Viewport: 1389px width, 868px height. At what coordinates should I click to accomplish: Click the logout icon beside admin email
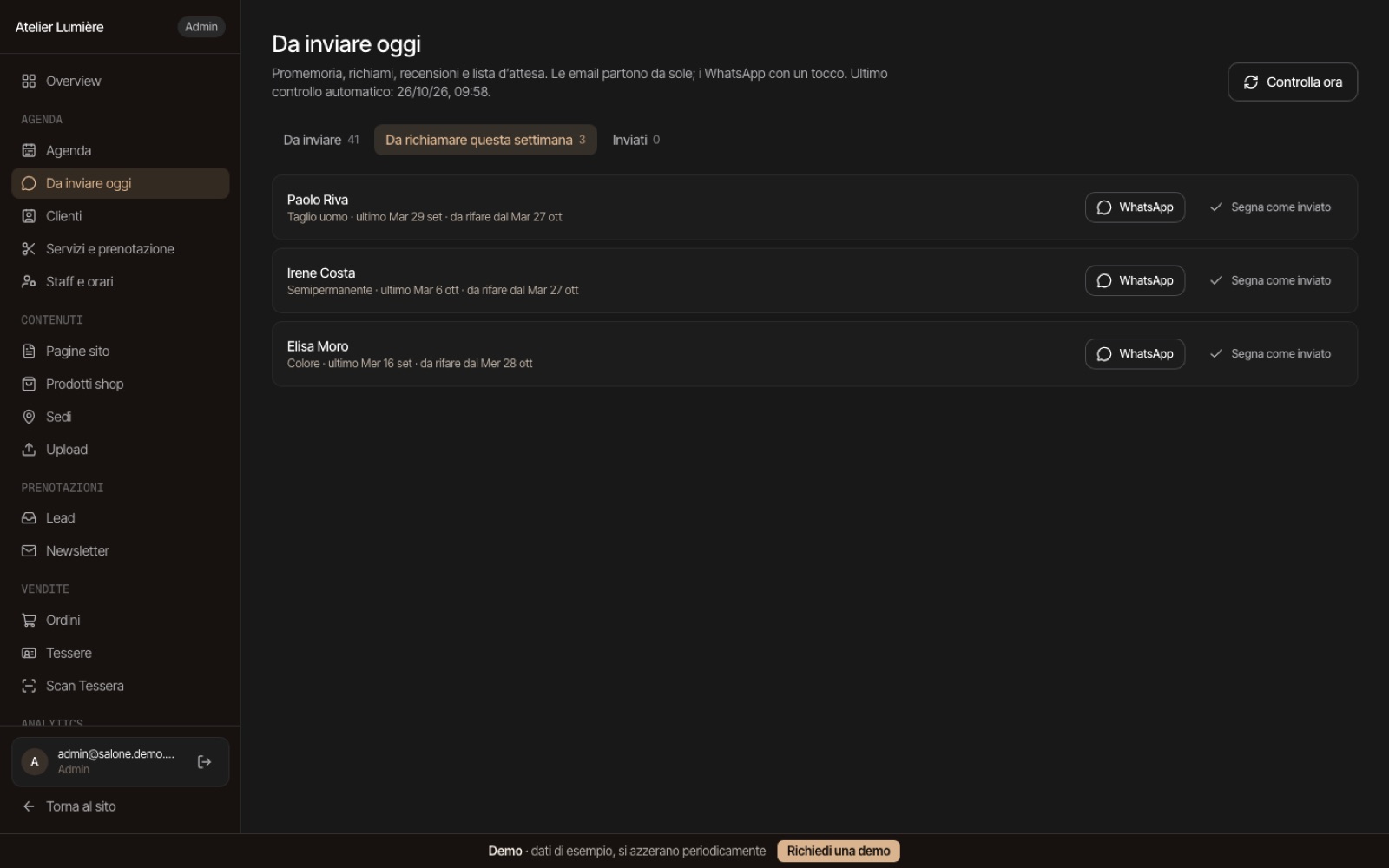coord(205,762)
